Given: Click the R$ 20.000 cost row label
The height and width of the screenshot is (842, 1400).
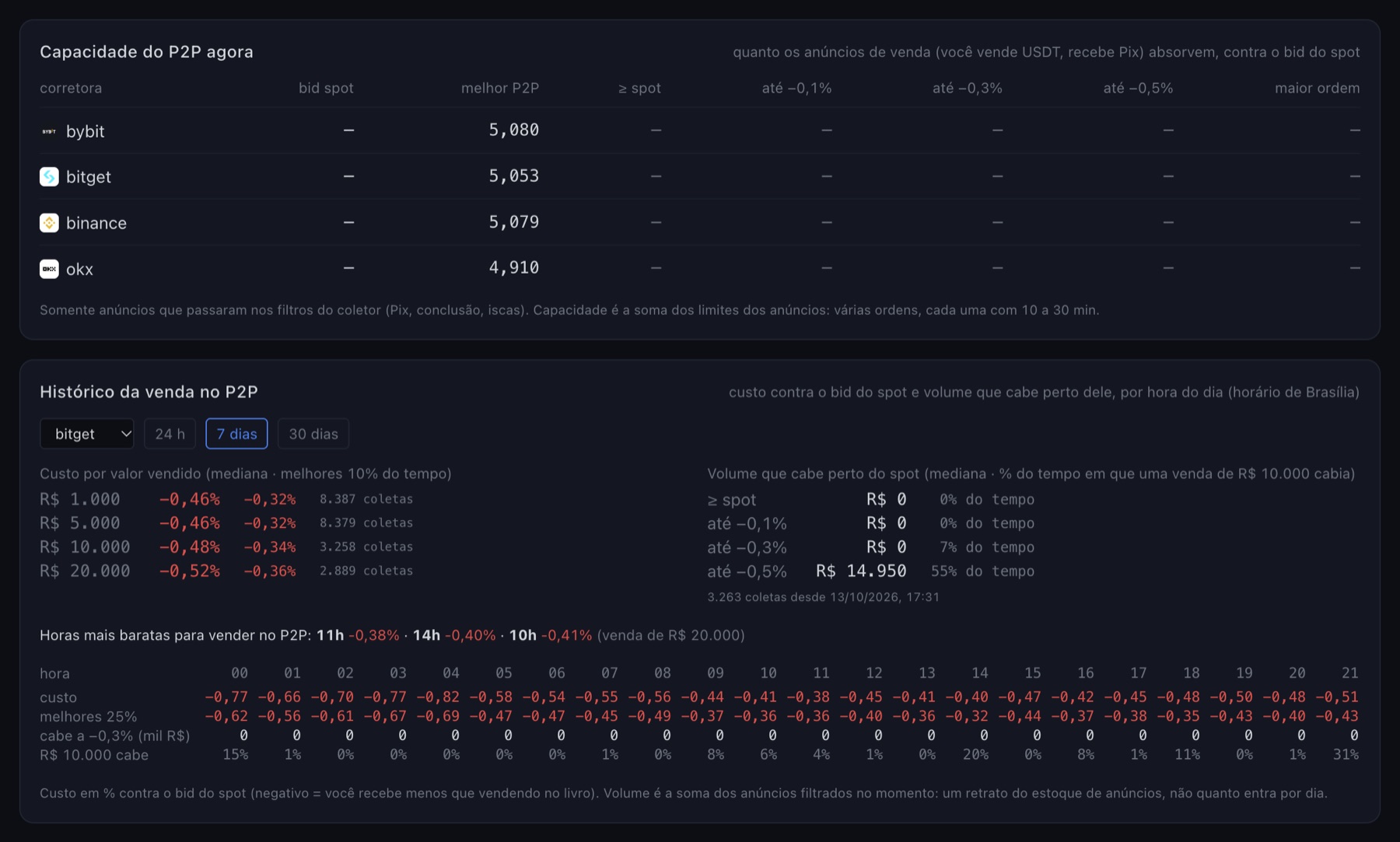Looking at the screenshot, I should (85, 571).
